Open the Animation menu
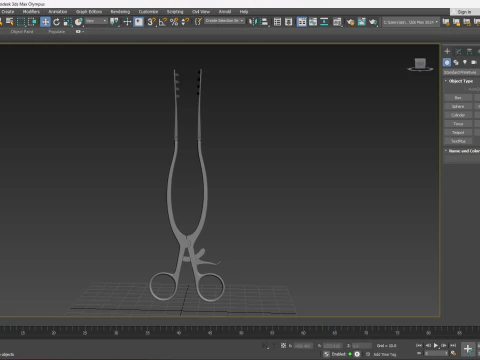480x360 pixels. 58,12
